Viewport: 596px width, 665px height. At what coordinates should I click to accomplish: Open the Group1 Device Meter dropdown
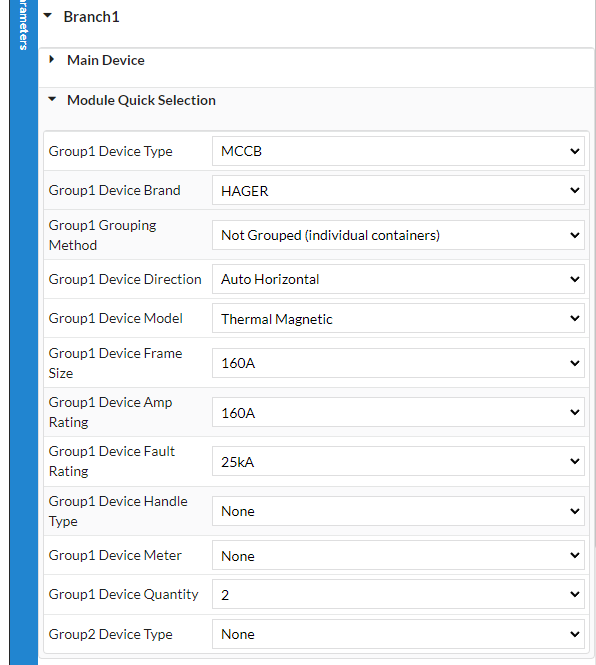tap(398, 556)
